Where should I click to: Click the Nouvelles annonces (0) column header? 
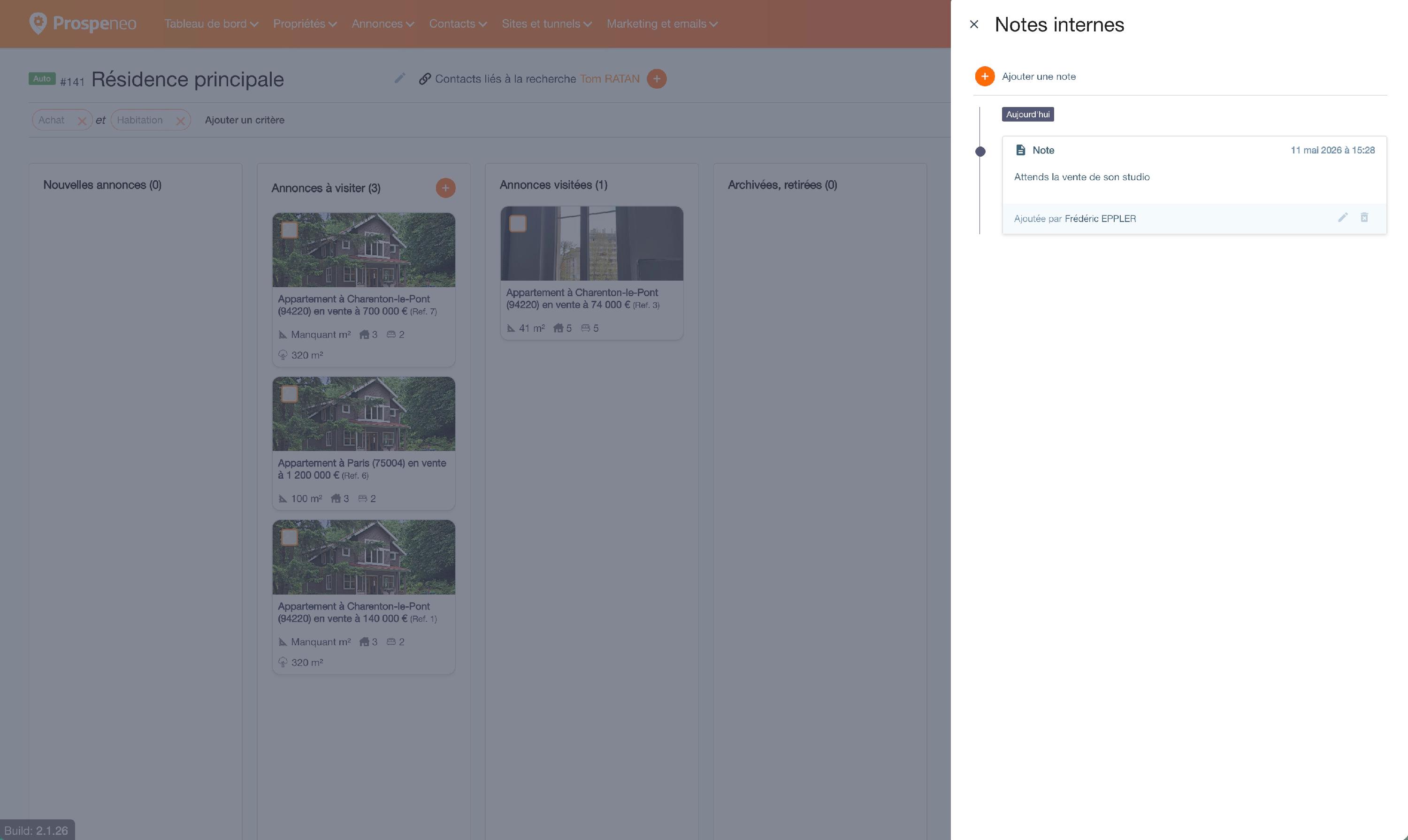102,185
